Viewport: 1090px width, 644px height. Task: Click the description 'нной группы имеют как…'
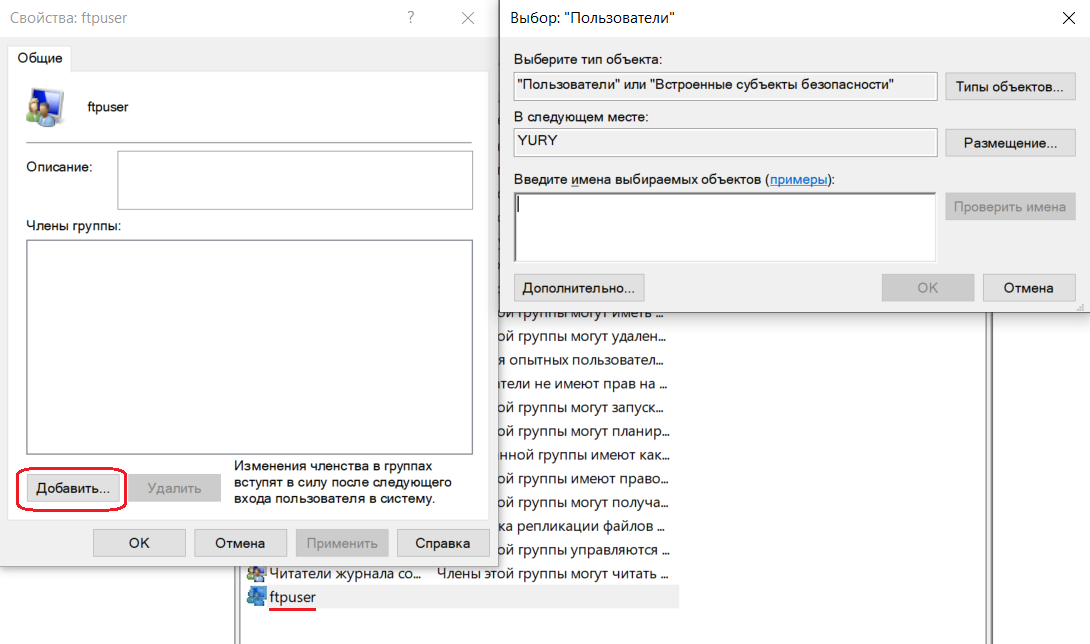coord(584,456)
